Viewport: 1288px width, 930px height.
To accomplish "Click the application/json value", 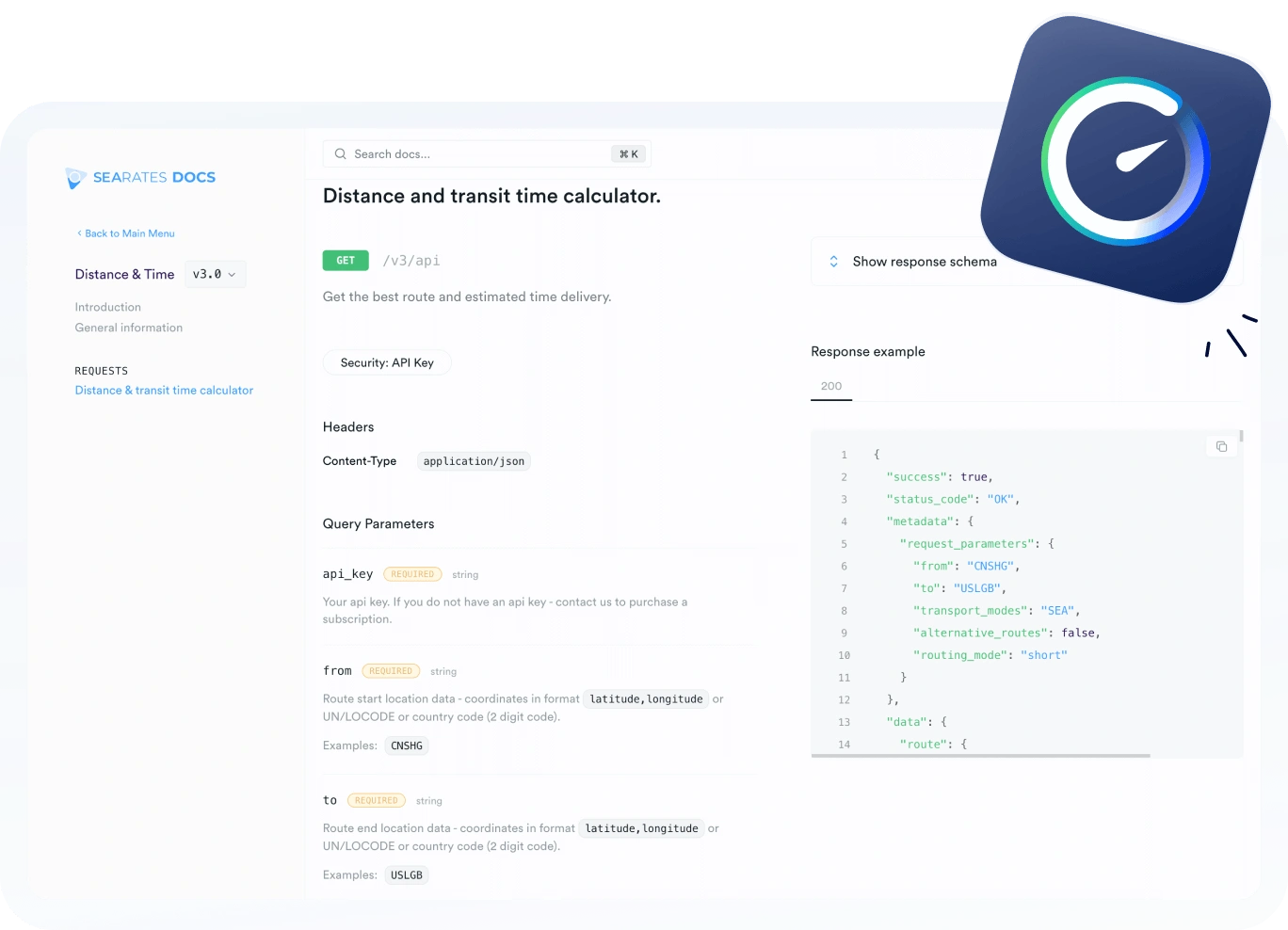I will click(474, 461).
